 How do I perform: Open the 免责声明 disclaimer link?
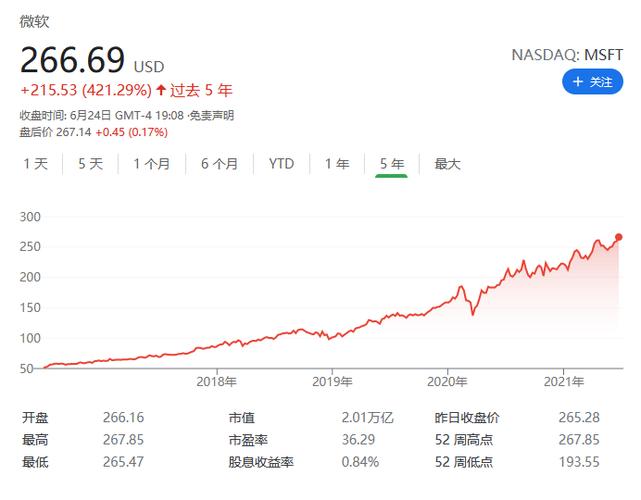(212, 116)
